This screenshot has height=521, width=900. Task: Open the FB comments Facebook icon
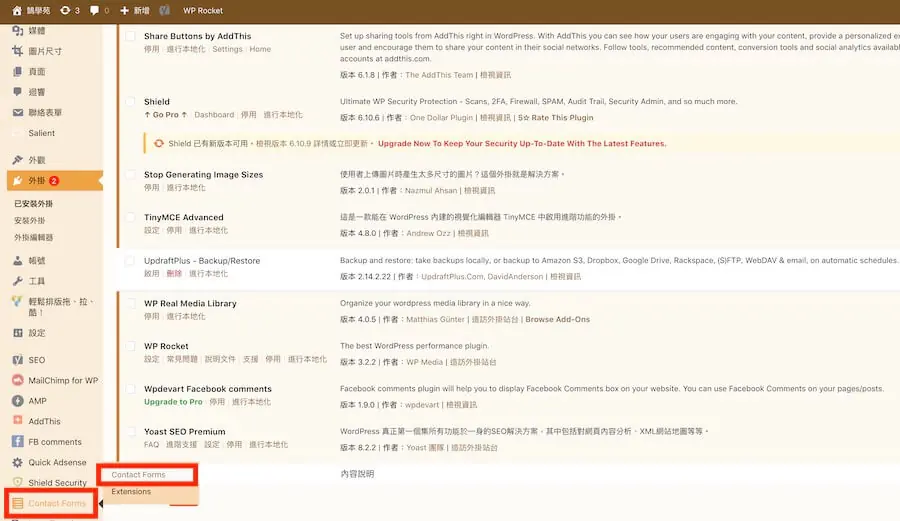(x=18, y=441)
